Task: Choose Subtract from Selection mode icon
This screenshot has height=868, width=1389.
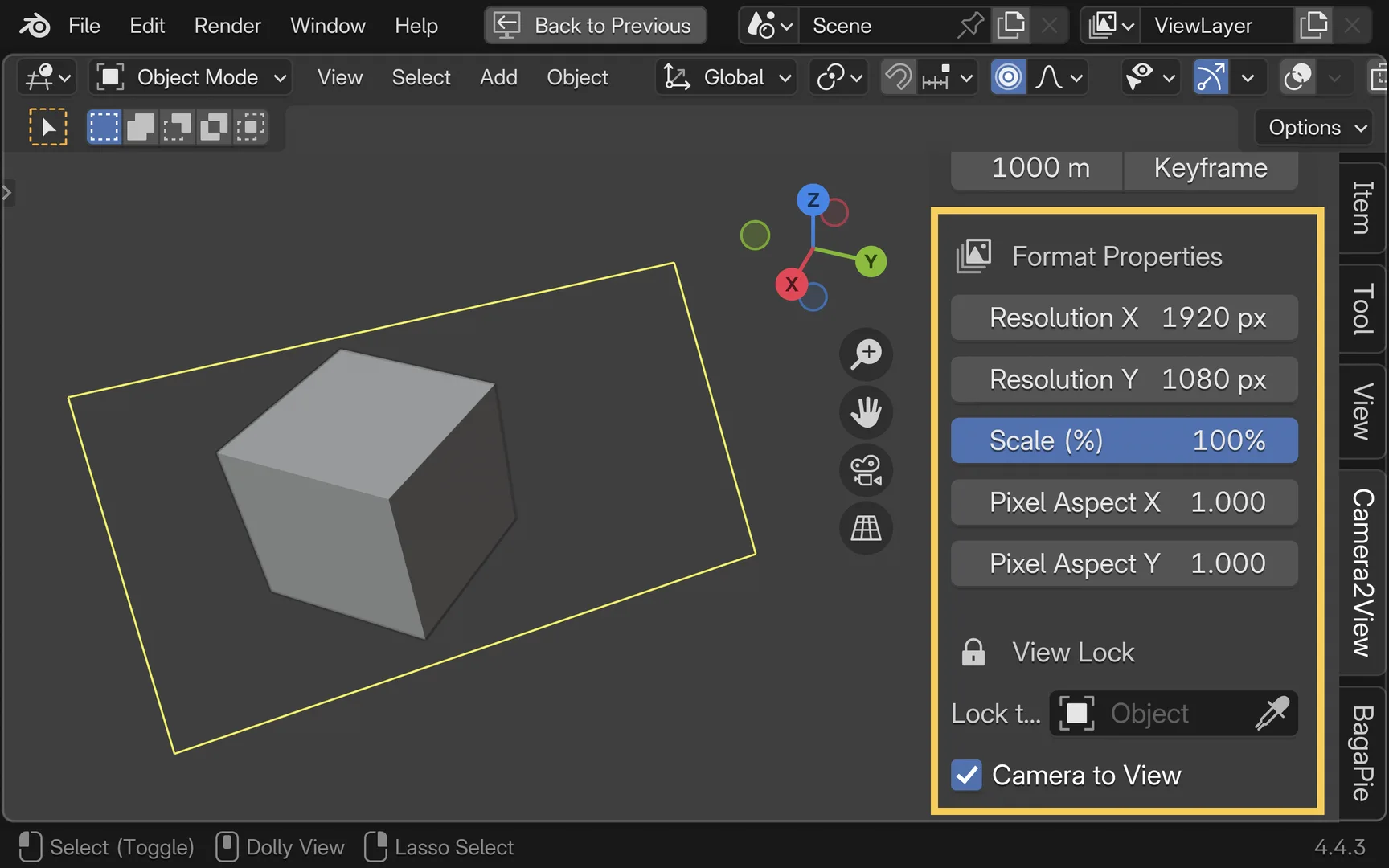Action: coord(177,127)
